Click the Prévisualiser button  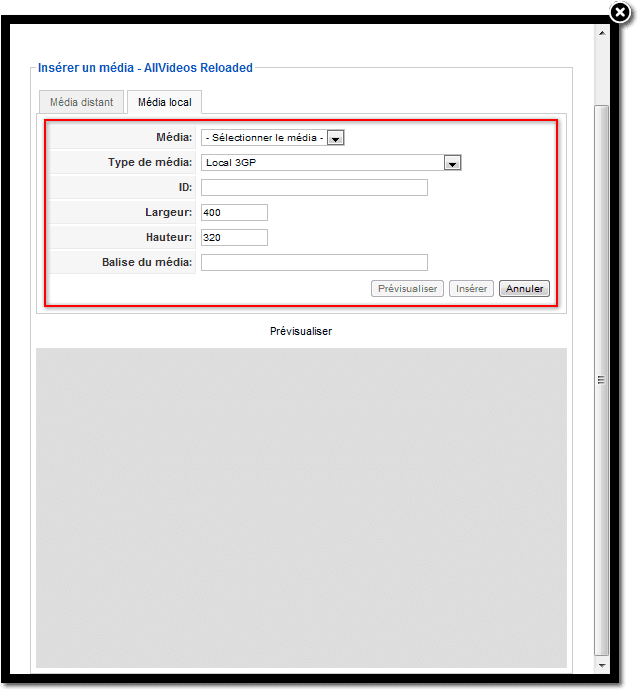pos(407,289)
